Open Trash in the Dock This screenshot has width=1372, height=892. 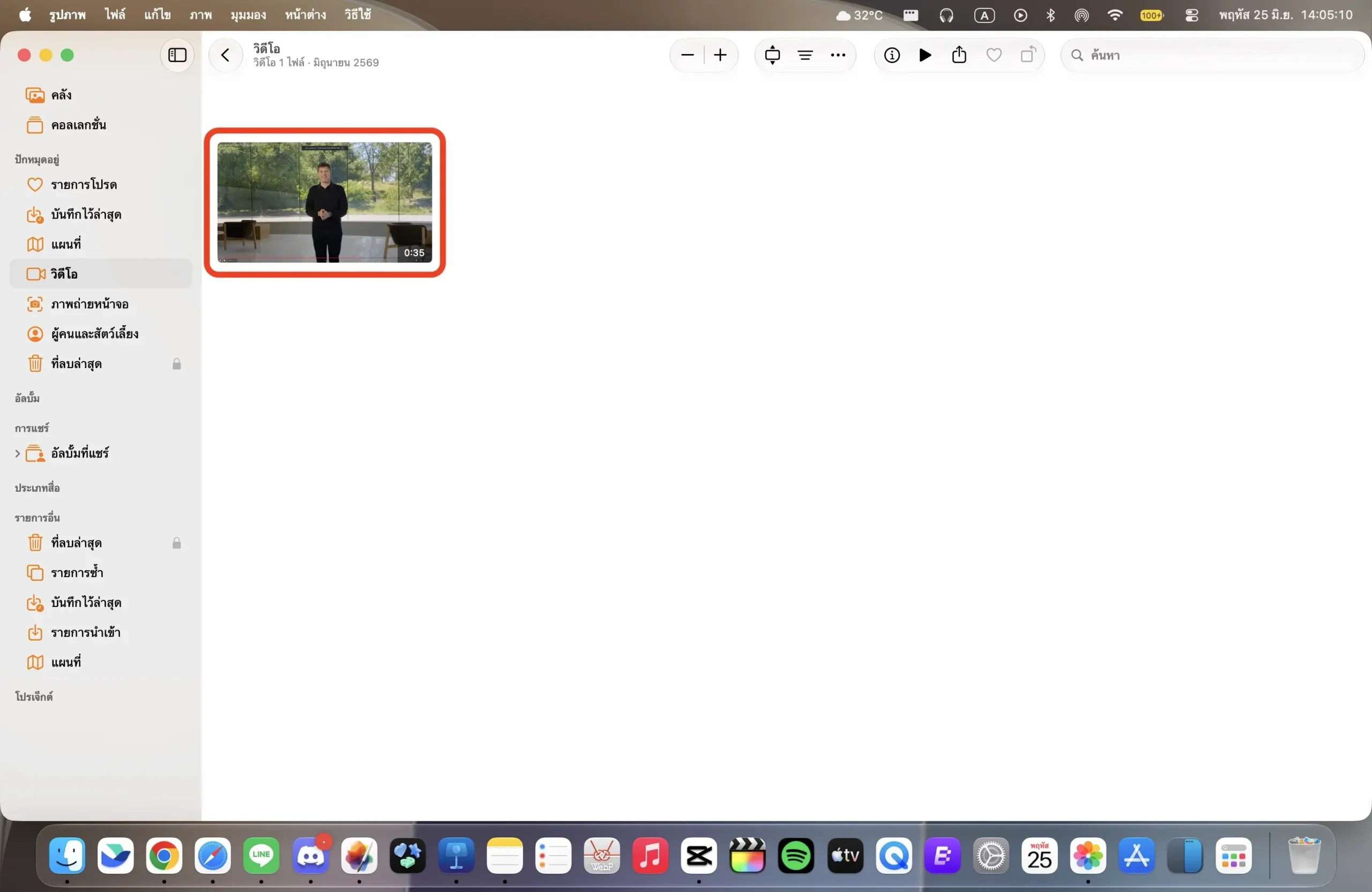[1303, 855]
